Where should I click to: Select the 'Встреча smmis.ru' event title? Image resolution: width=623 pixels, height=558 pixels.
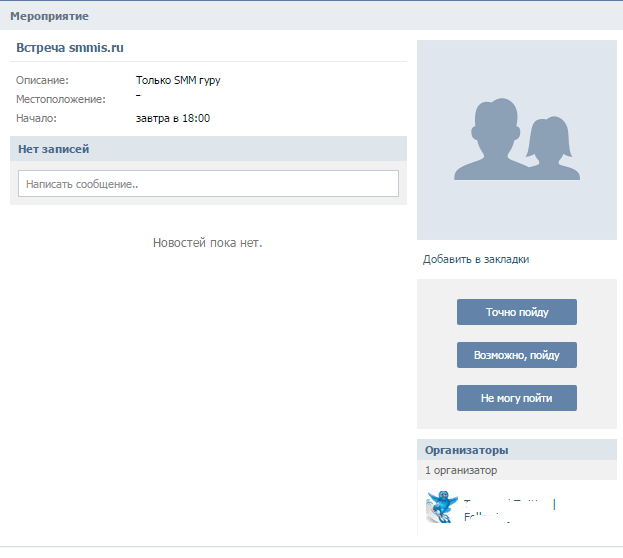coord(70,48)
